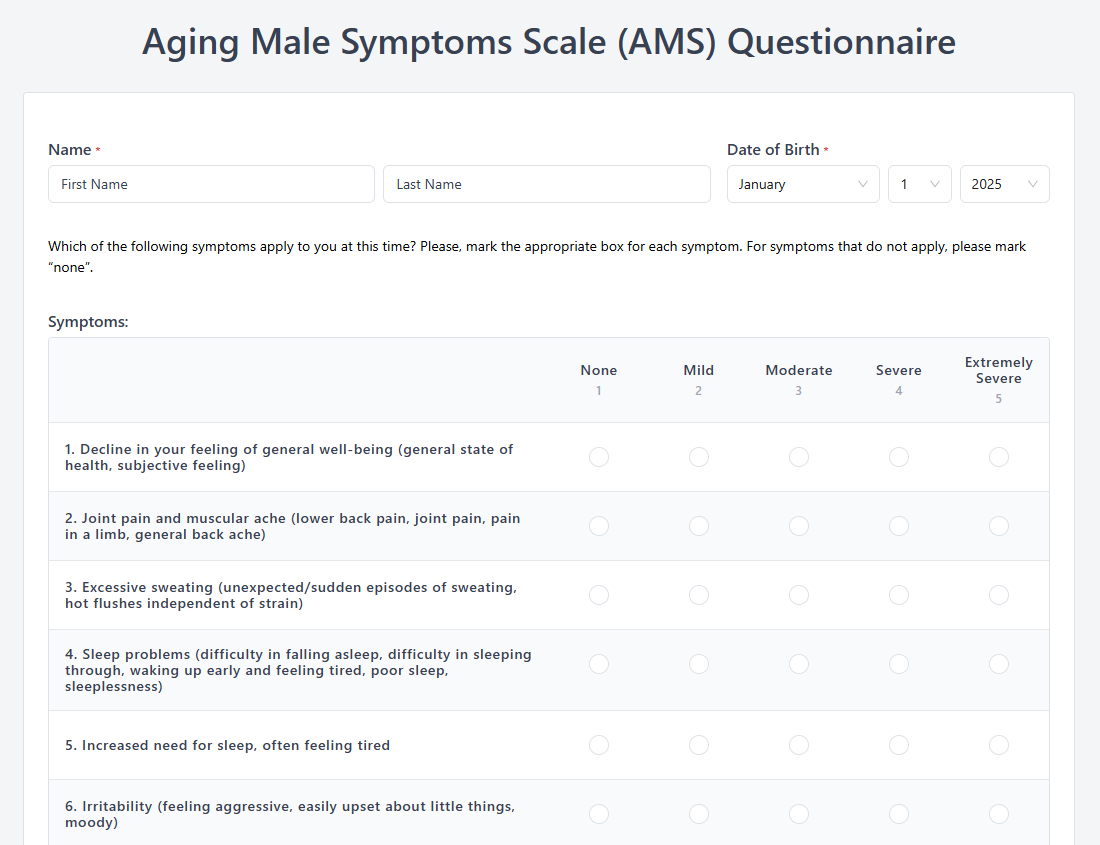Choose Severe for joint pain and muscular ache
The image size is (1100, 845).
click(899, 526)
